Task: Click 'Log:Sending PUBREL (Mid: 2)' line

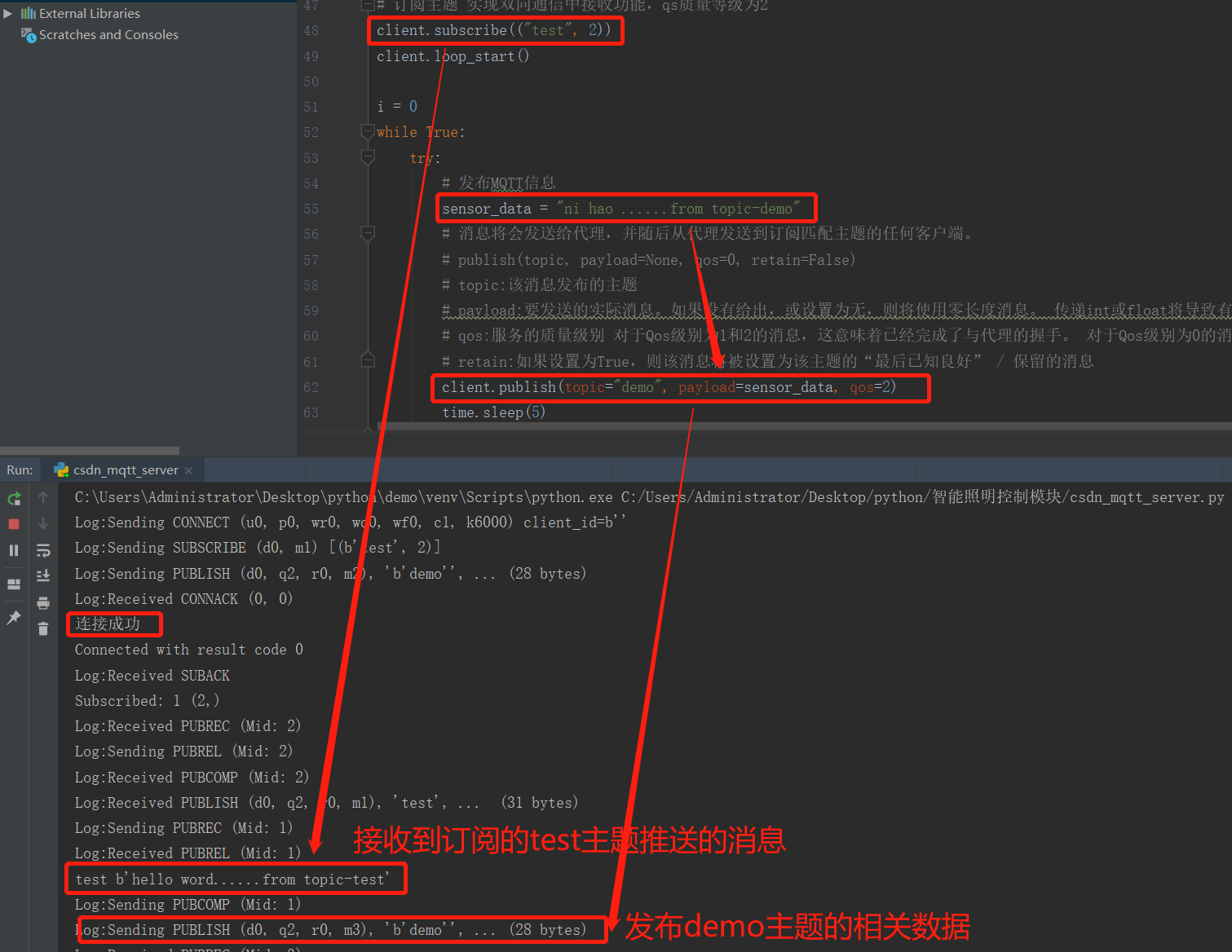Action: pyautogui.click(x=184, y=751)
